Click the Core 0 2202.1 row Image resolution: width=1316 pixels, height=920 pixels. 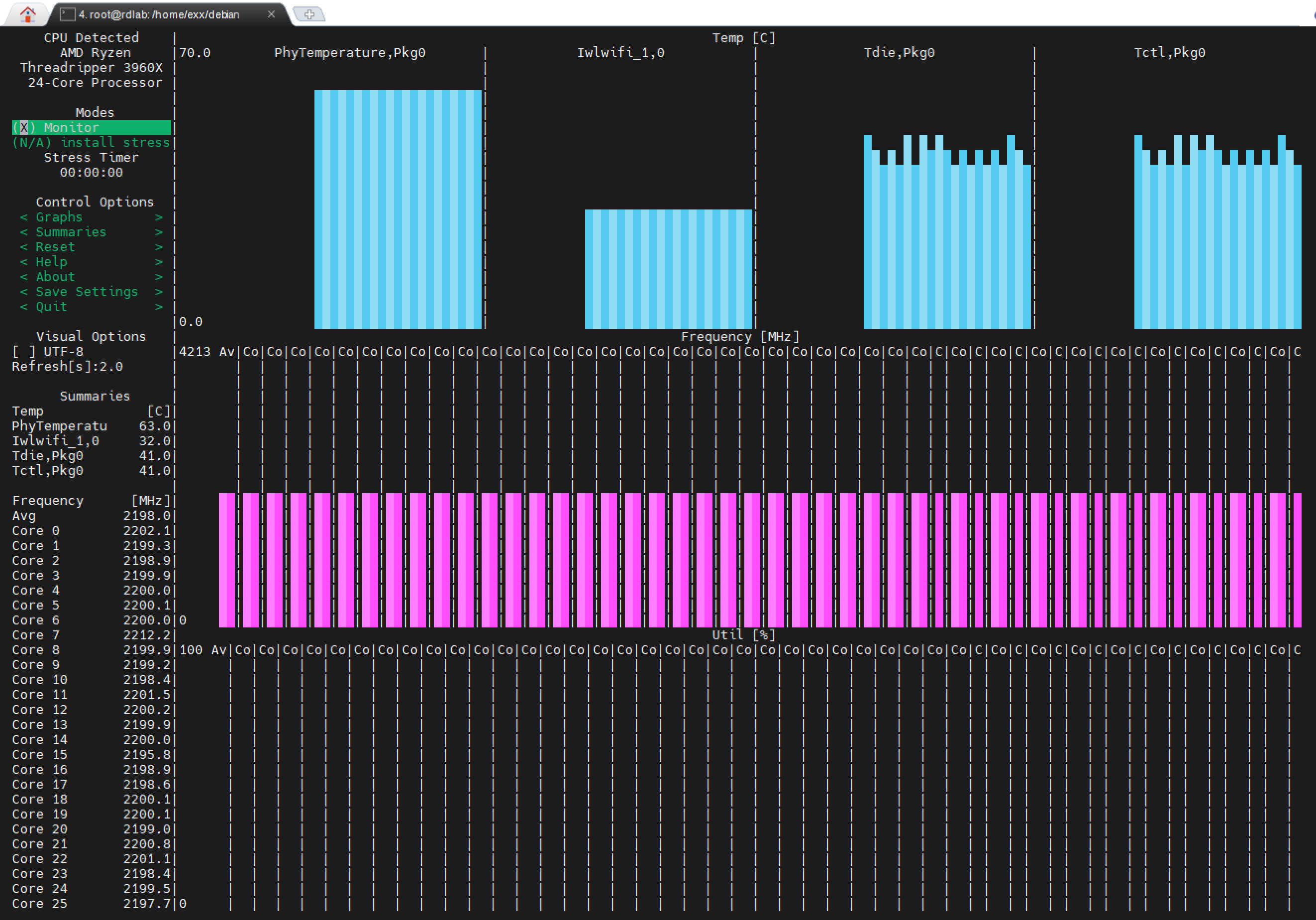pos(91,531)
